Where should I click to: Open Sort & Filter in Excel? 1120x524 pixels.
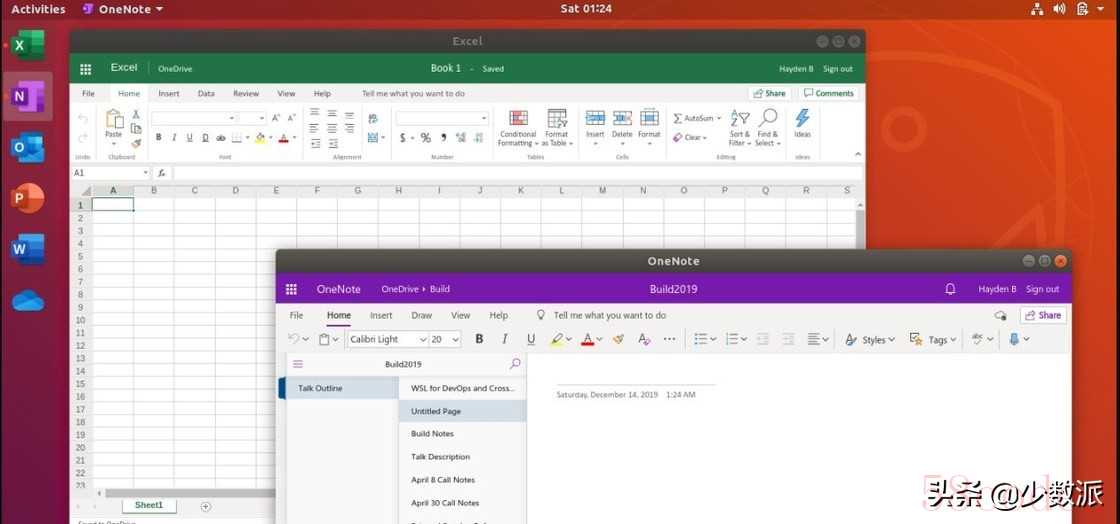click(740, 128)
